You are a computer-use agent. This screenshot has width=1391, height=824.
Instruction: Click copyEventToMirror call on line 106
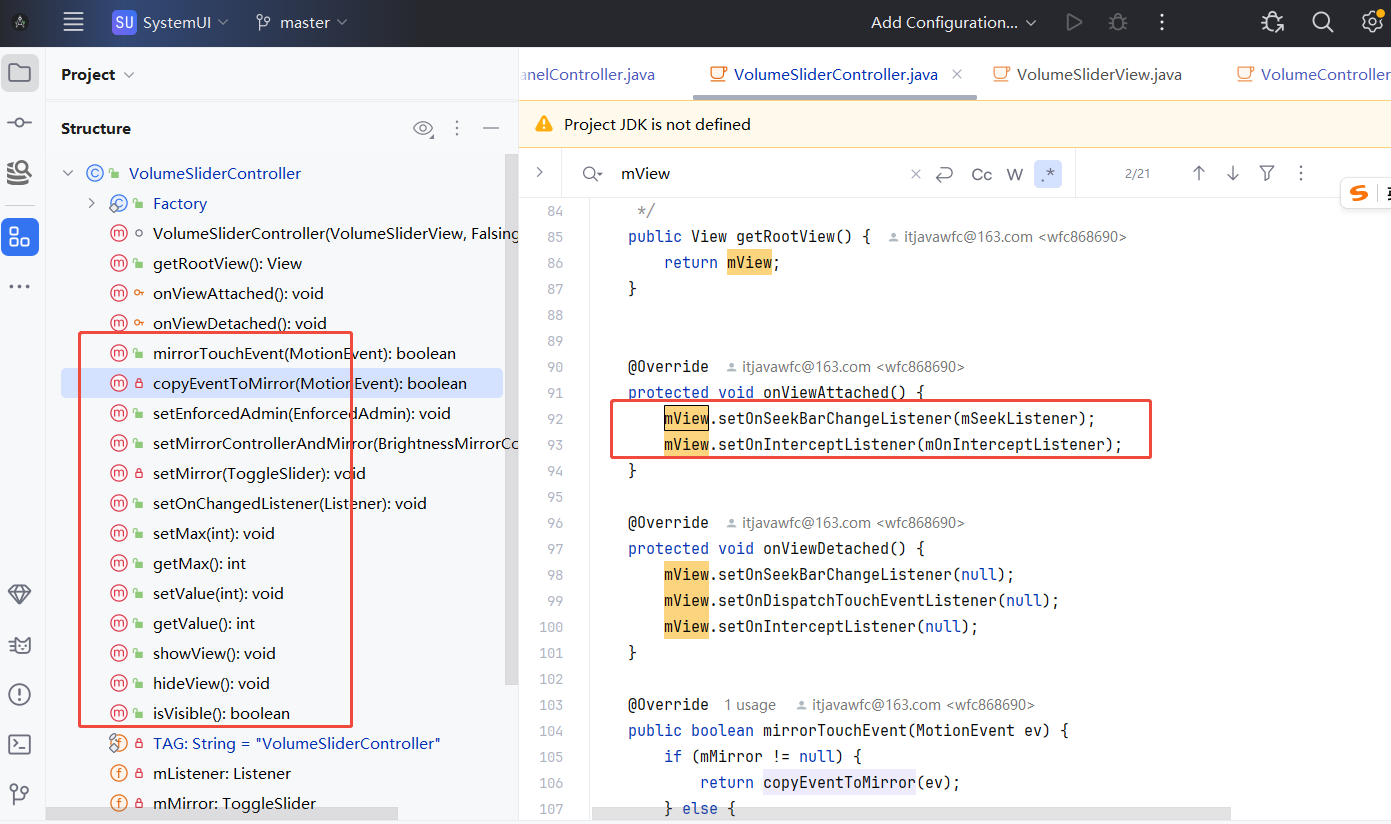coord(840,783)
